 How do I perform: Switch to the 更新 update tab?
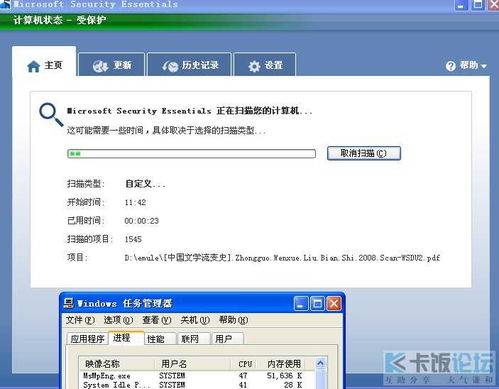click(112, 64)
